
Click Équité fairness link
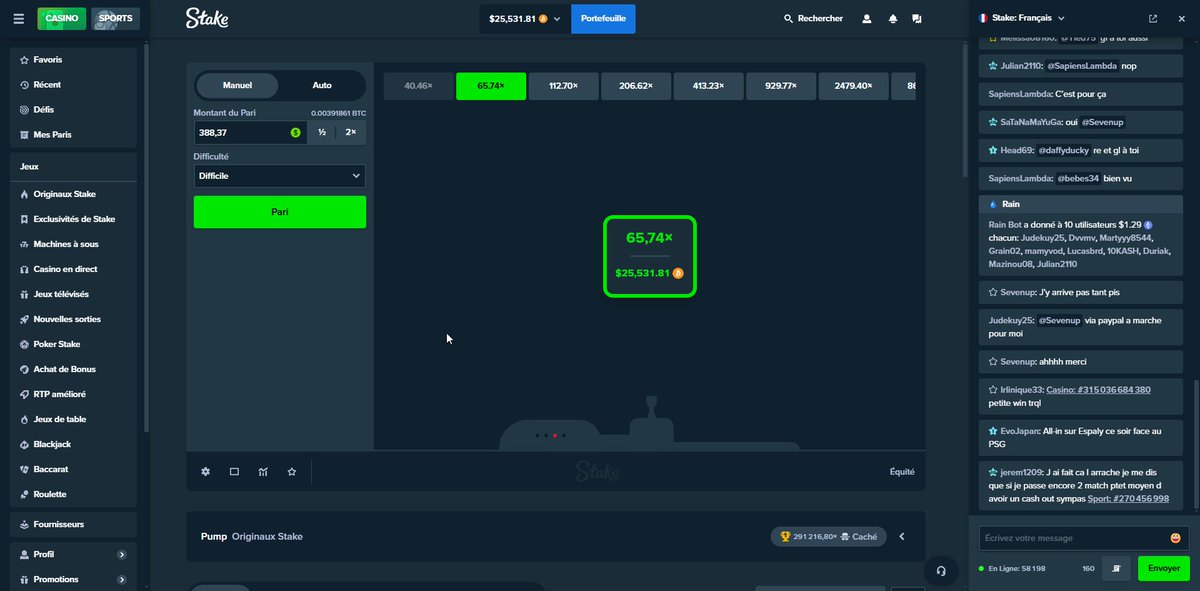902,472
